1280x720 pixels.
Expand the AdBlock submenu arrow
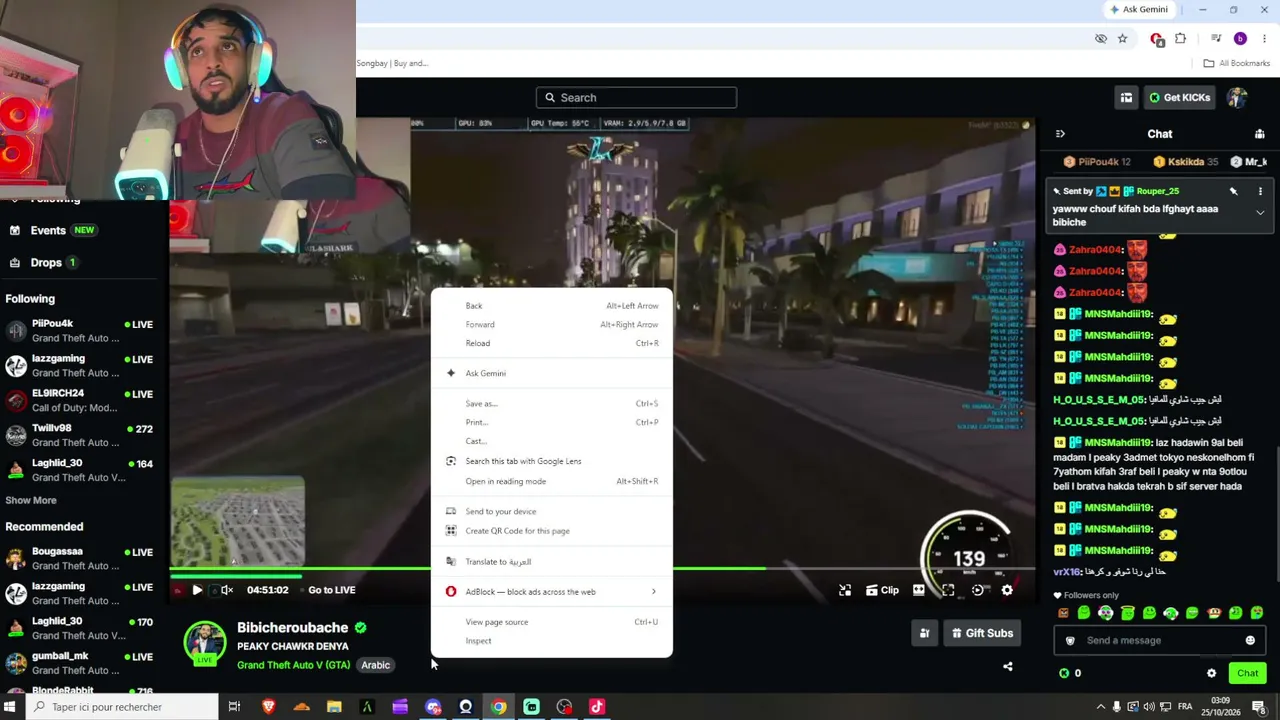(654, 592)
